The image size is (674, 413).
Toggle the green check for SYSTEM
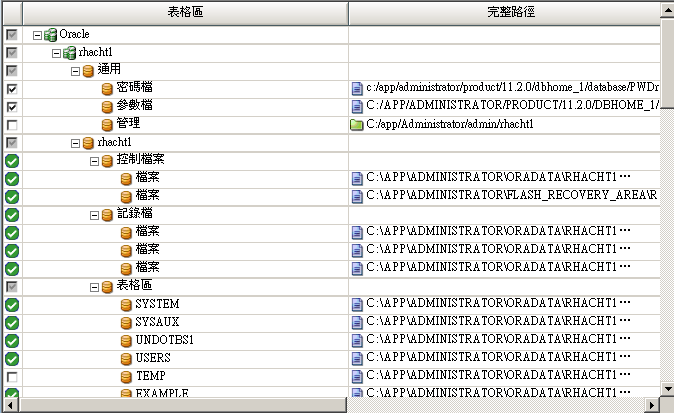coord(12,305)
